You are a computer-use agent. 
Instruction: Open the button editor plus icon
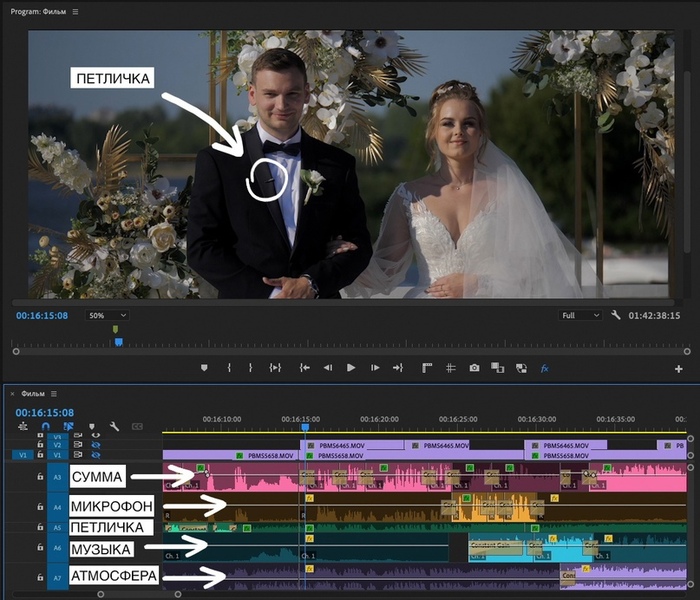tap(679, 369)
